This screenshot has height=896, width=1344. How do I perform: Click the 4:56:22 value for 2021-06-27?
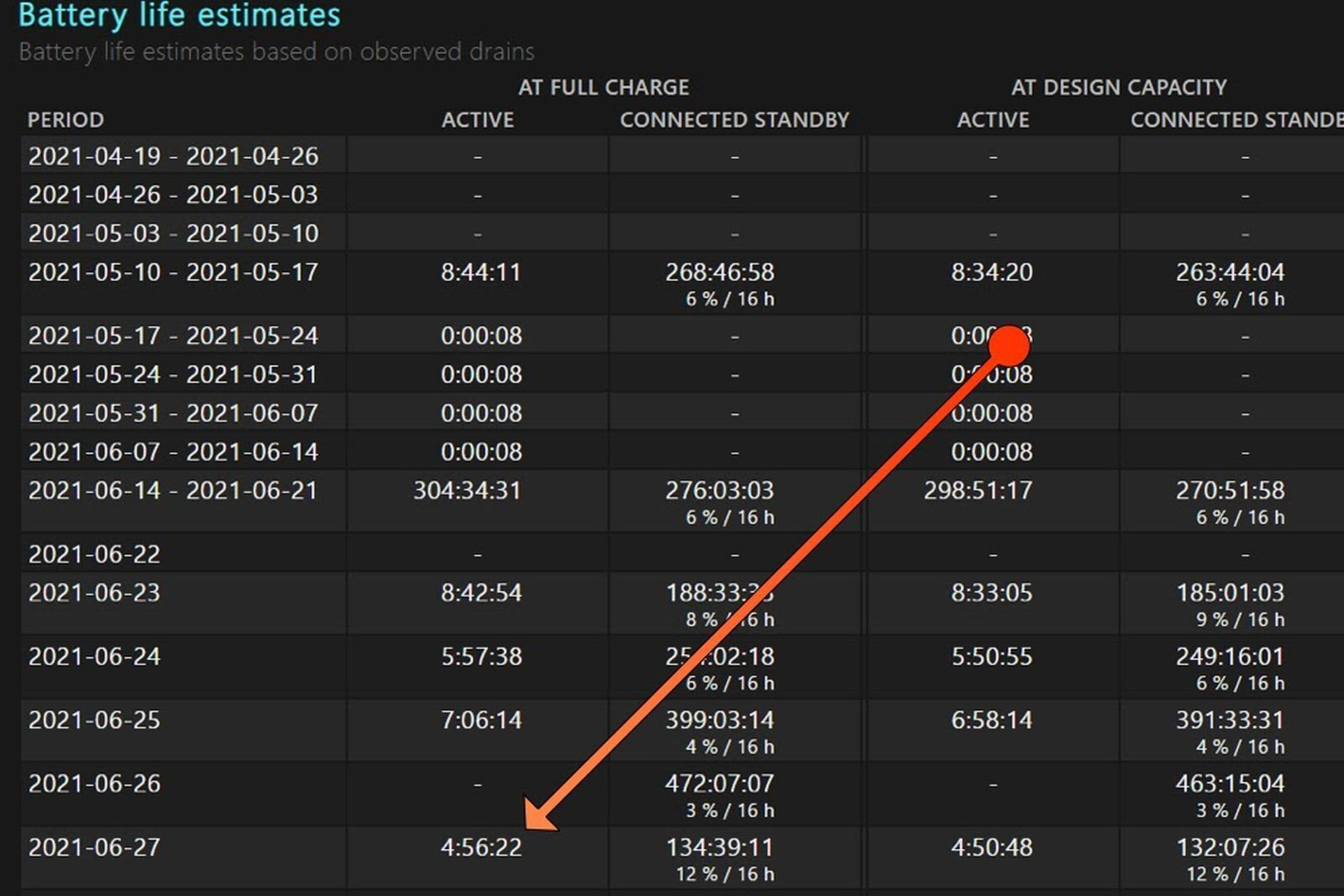point(478,848)
